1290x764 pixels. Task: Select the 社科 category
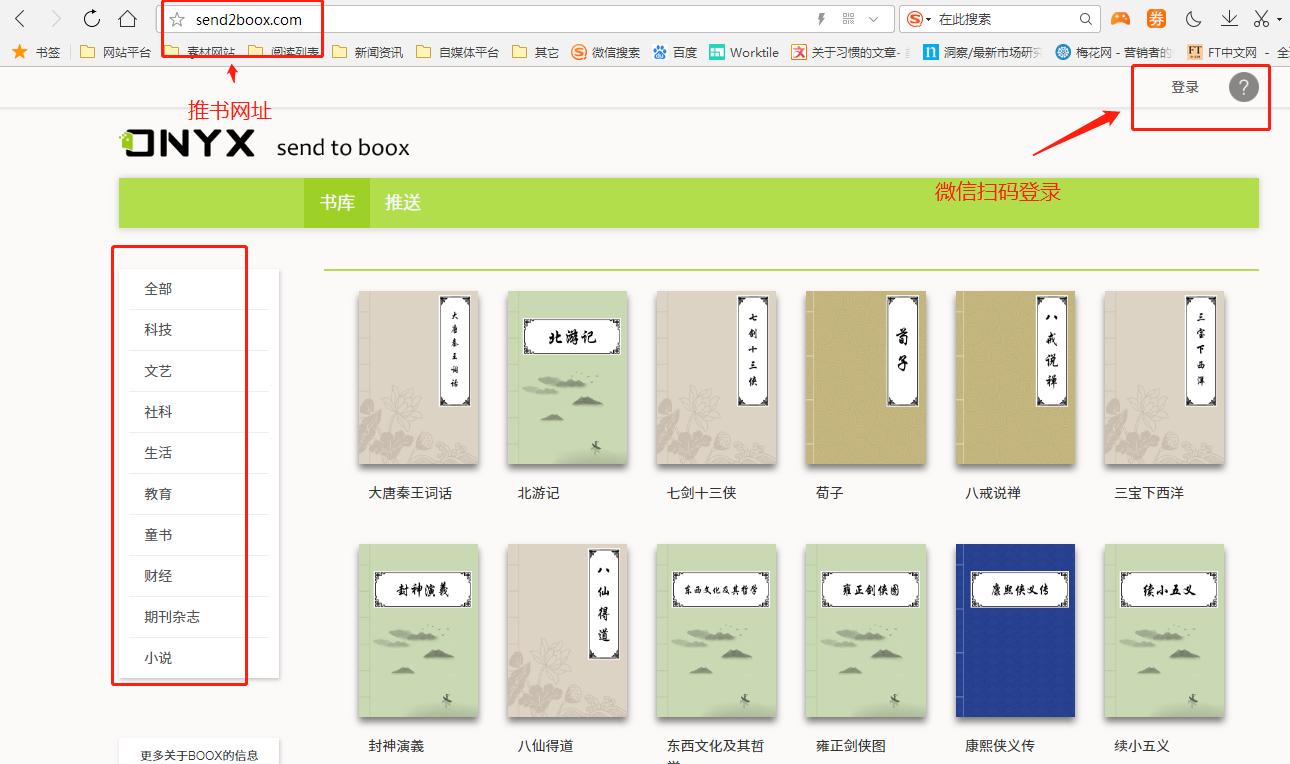tap(199, 412)
